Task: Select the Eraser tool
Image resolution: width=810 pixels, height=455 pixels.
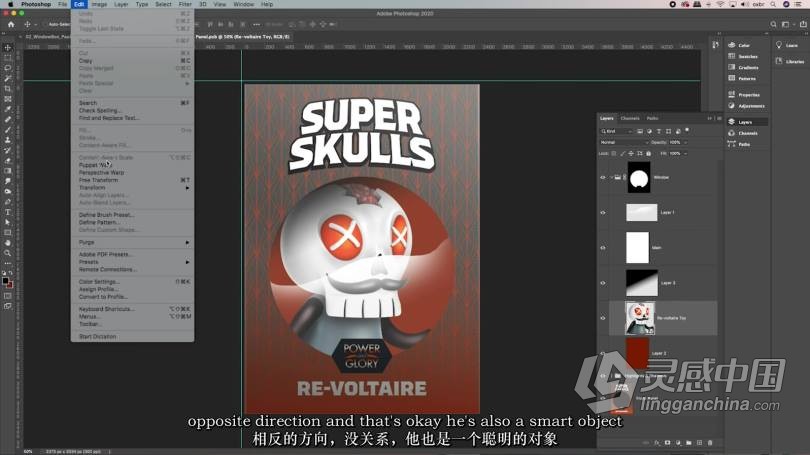Action: pyautogui.click(x=7, y=161)
